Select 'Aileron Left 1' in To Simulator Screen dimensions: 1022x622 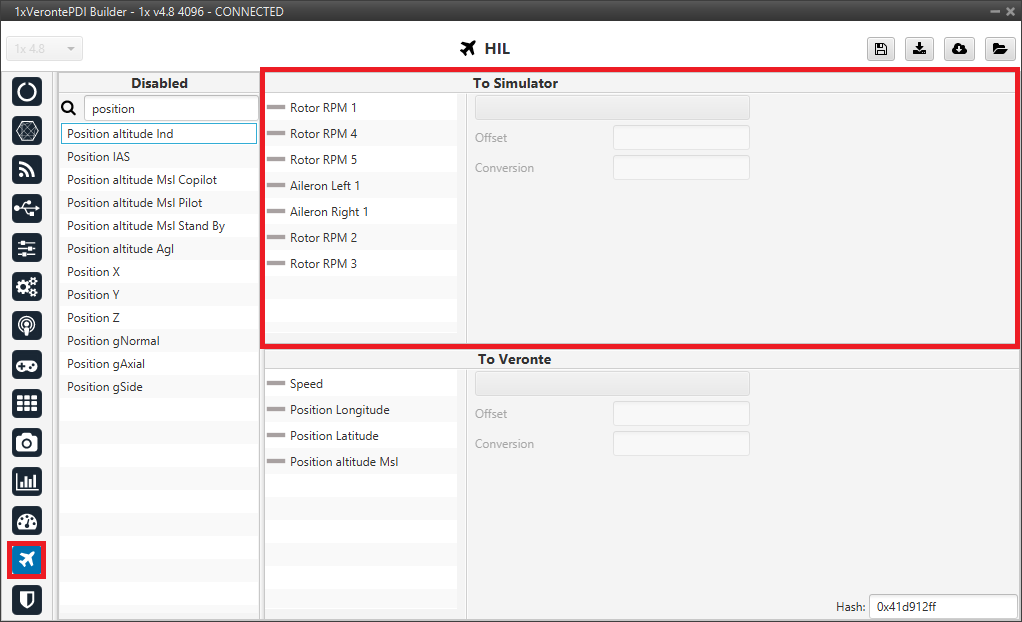coord(325,186)
